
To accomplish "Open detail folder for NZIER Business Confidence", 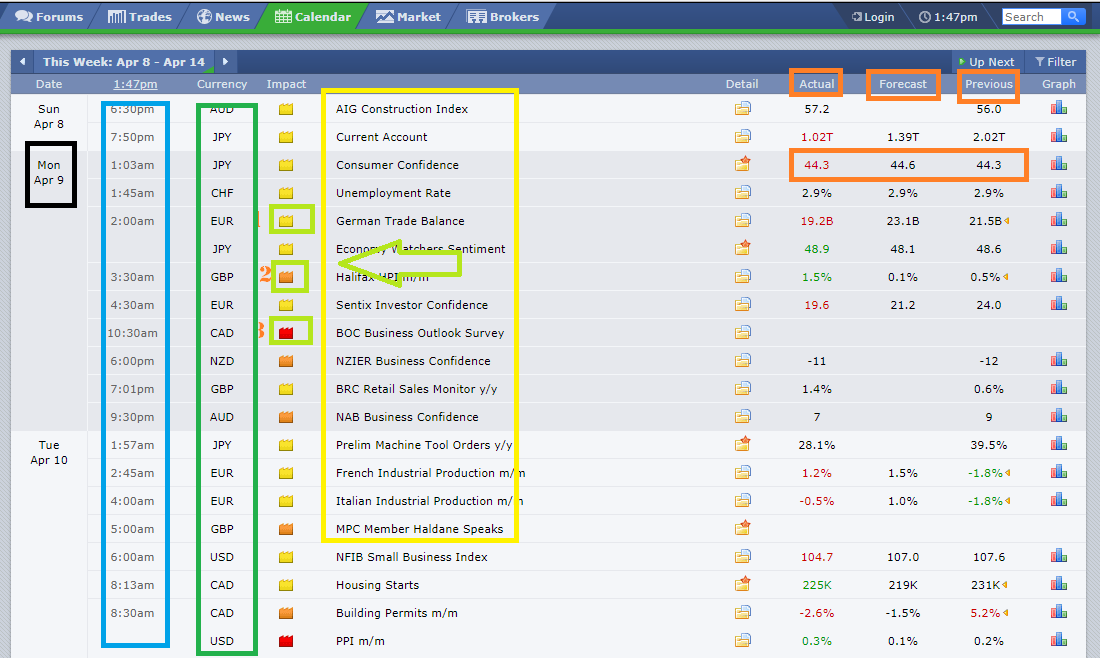I will [742, 361].
